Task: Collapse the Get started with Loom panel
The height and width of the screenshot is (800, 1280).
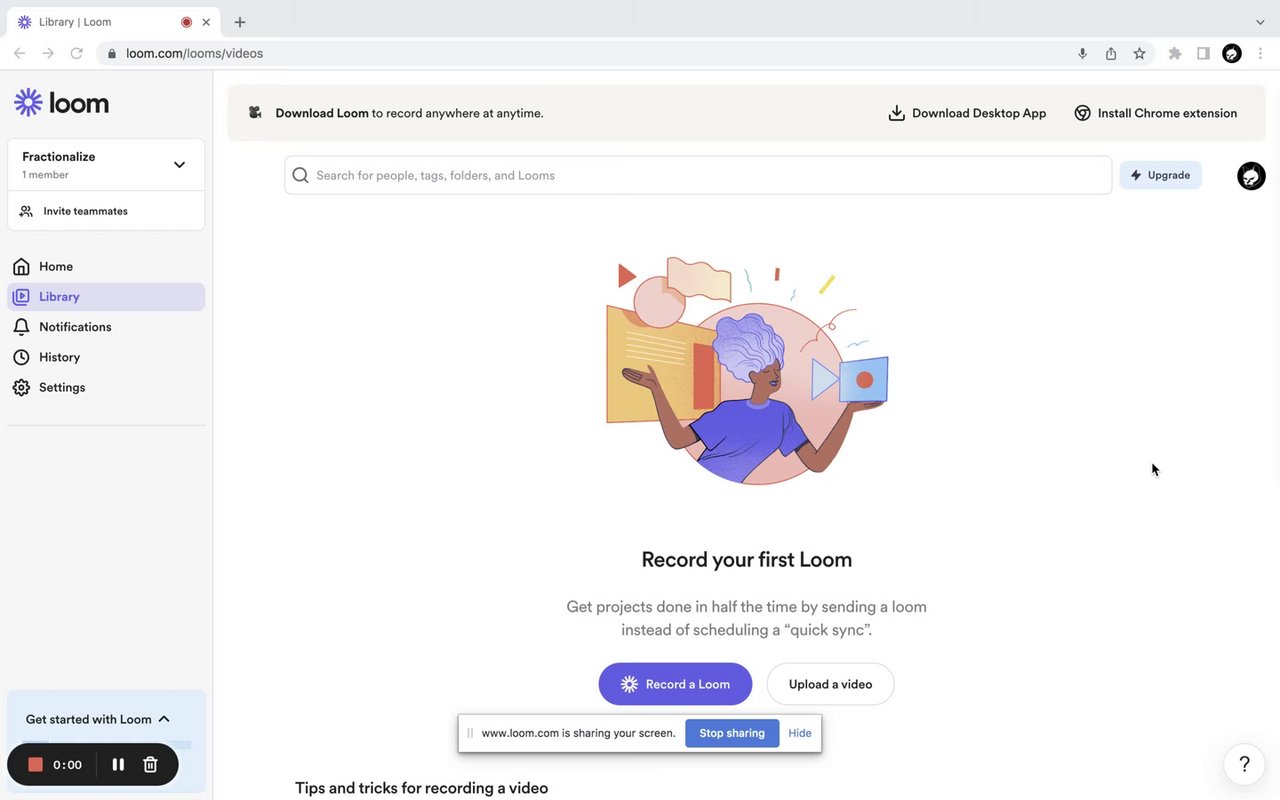Action: coord(164,719)
